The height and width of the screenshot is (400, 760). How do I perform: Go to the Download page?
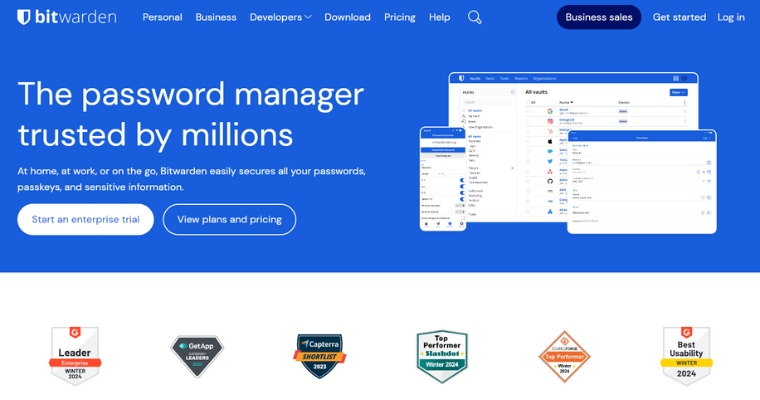click(348, 17)
